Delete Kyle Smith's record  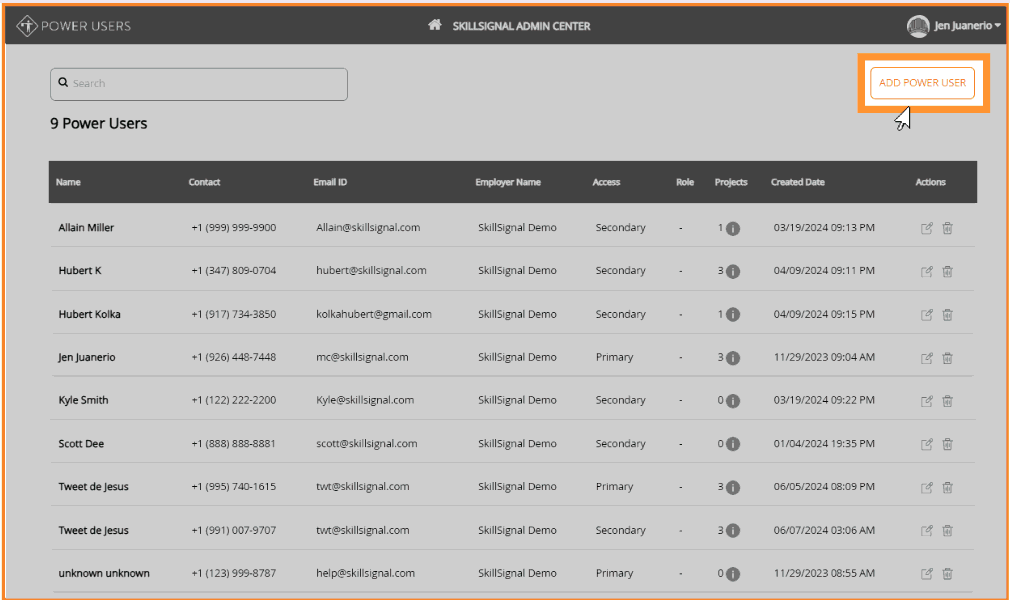(x=948, y=401)
